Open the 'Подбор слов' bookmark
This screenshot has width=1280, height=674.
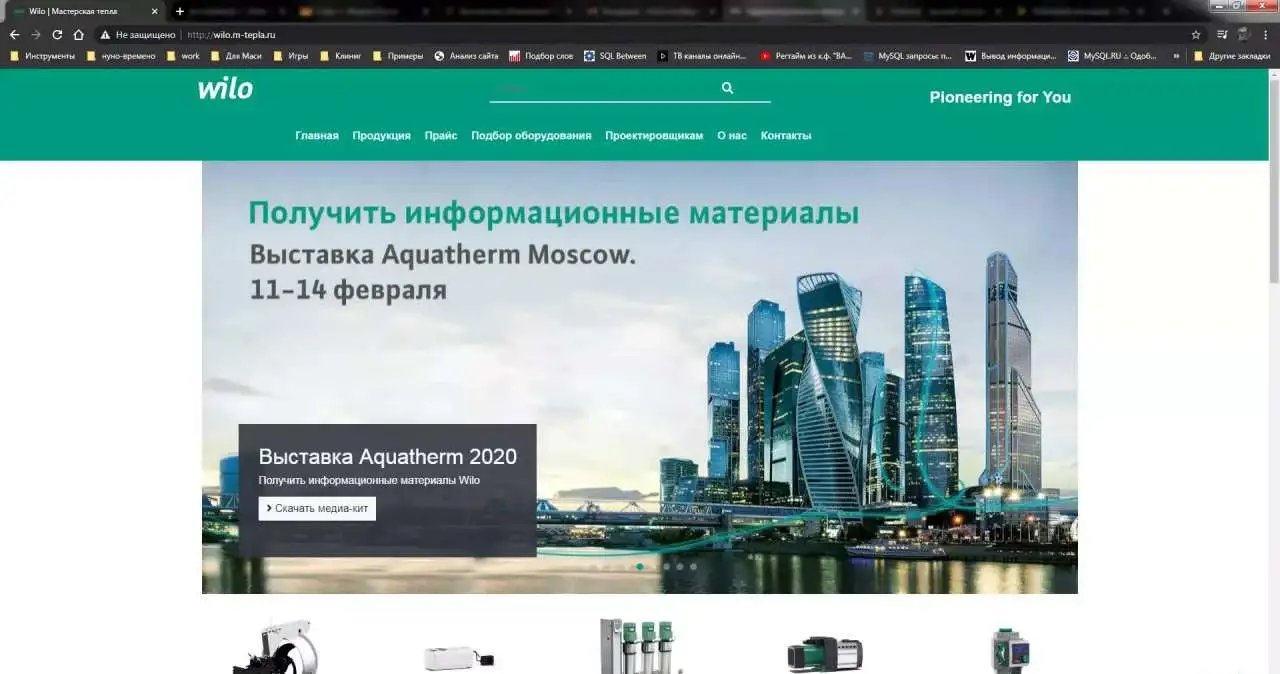[541, 56]
